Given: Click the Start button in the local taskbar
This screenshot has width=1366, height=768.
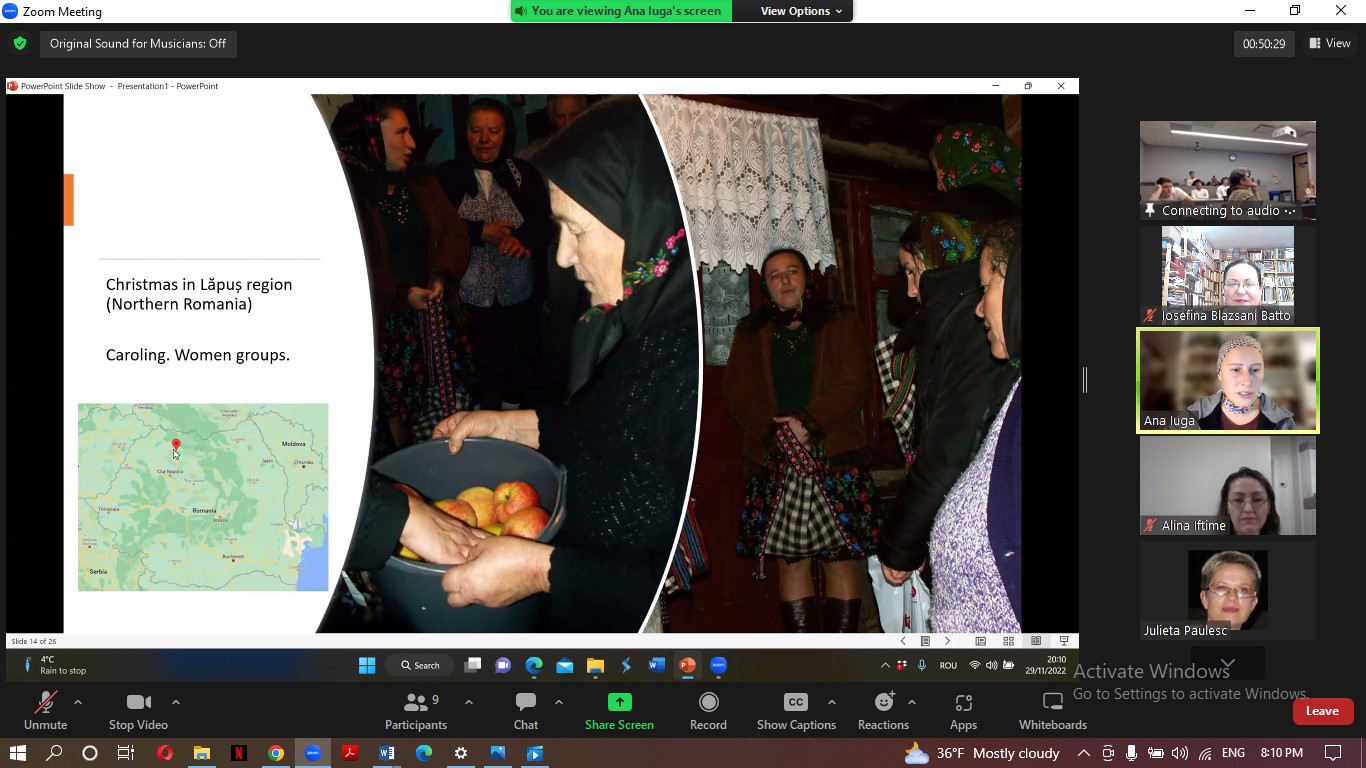Looking at the screenshot, I should coord(17,753).
